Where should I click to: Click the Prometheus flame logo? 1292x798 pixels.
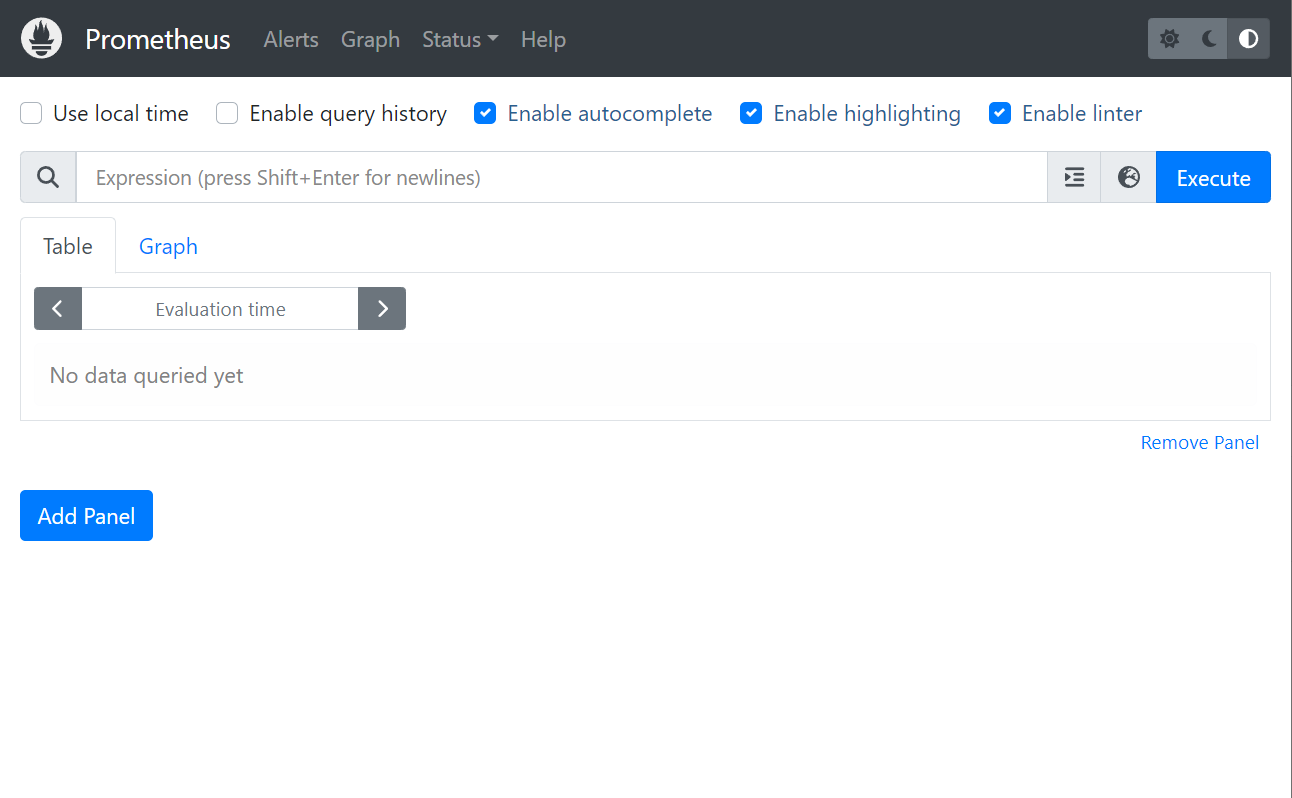[42, 39]
